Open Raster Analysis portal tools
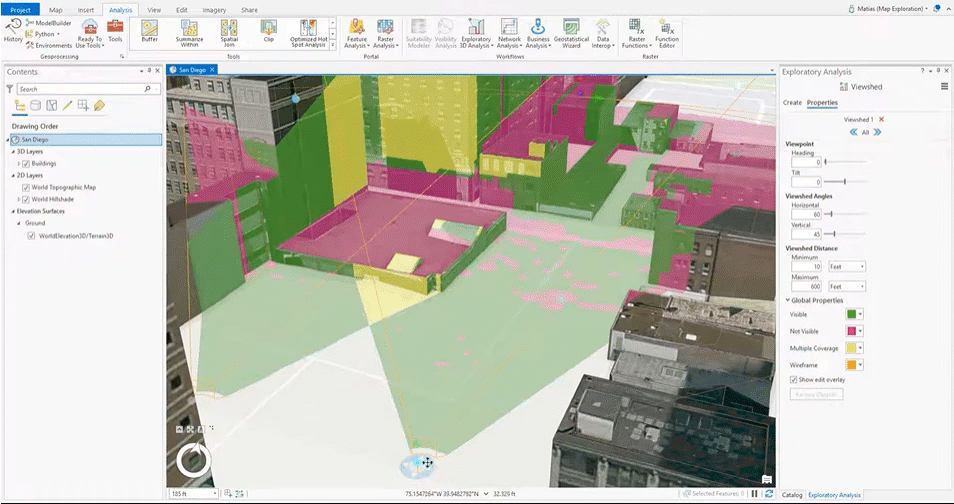The width and height of the screenshot is (954, 504). [x=385, y=33]
